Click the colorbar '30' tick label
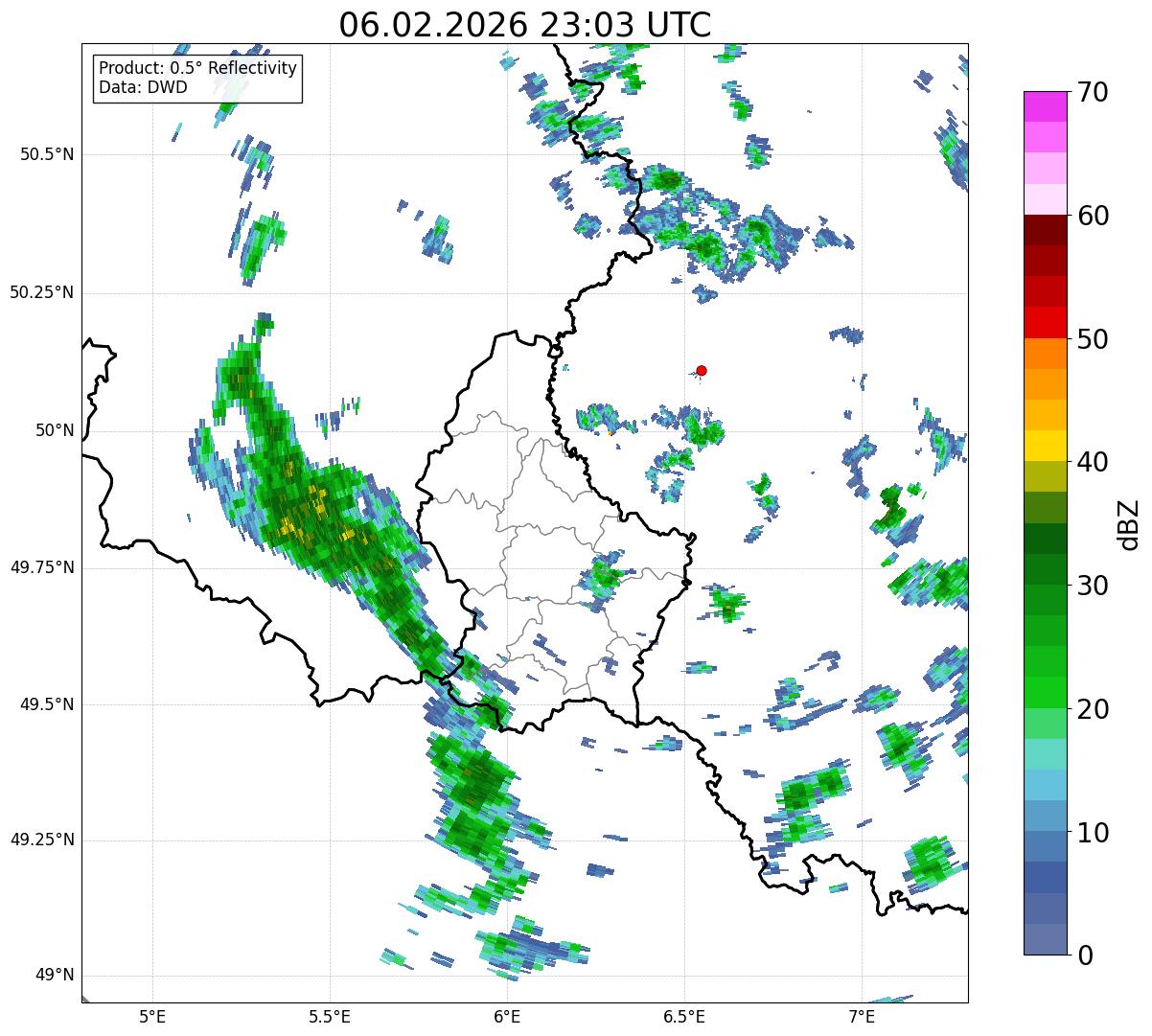This screenshot has width=1152, height=1036. coord(1093,586)
